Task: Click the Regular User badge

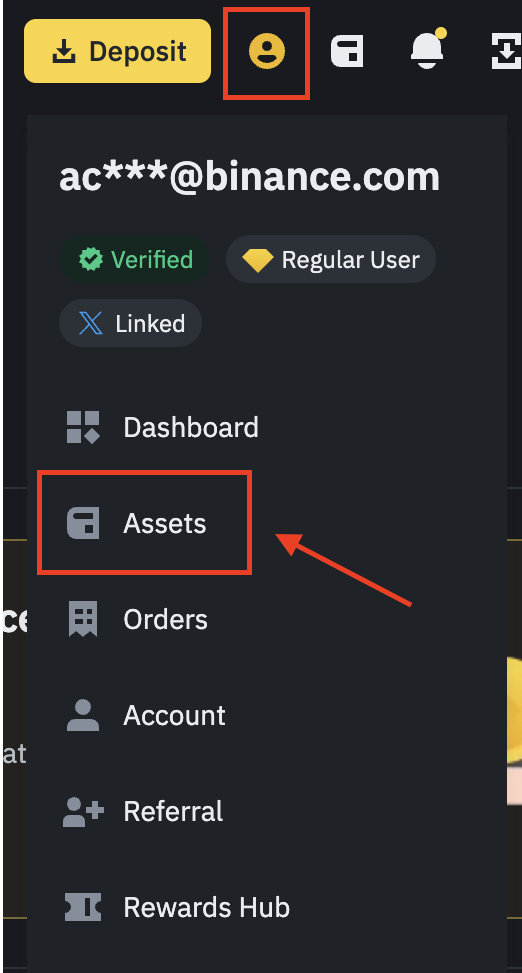Action: click(x=331, y=259)
